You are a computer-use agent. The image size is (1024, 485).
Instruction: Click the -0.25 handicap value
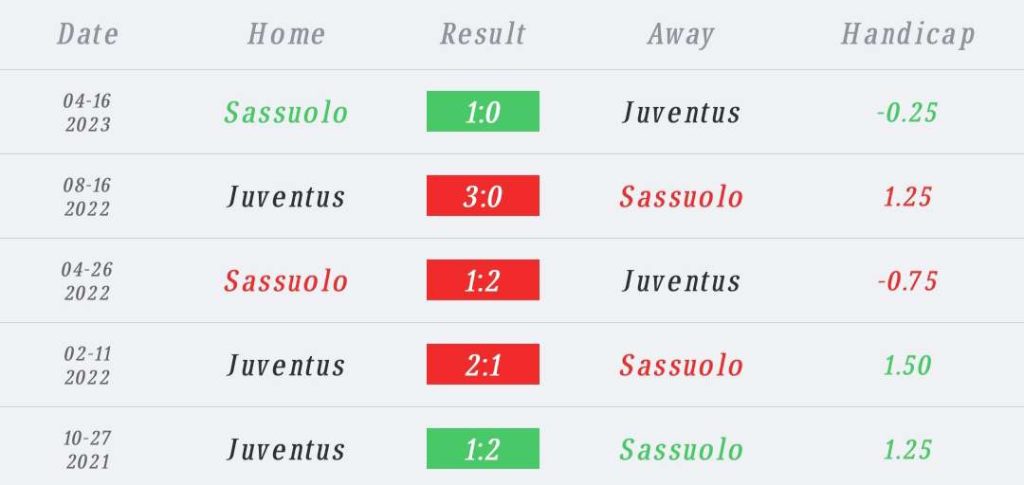pyautogui.click(x=907, y=112)
